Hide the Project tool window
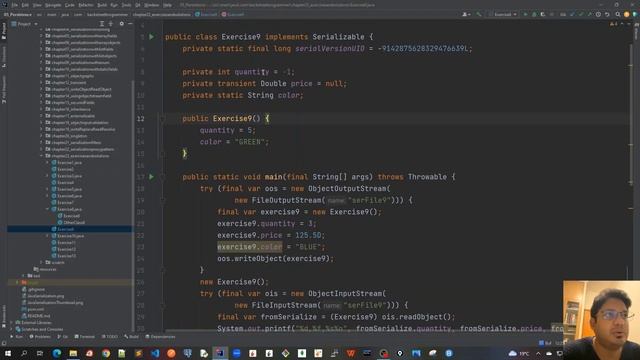 (130, 24)
